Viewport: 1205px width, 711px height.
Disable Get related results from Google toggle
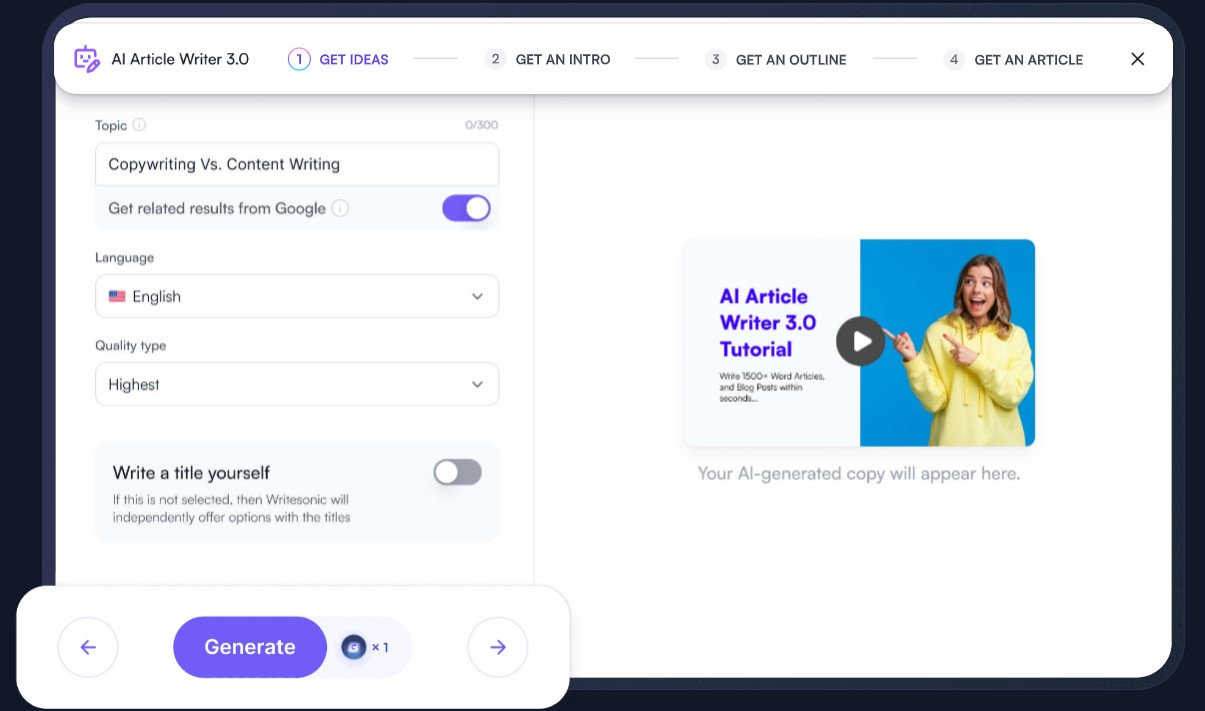pyautogui.click(x=466, y=208)
